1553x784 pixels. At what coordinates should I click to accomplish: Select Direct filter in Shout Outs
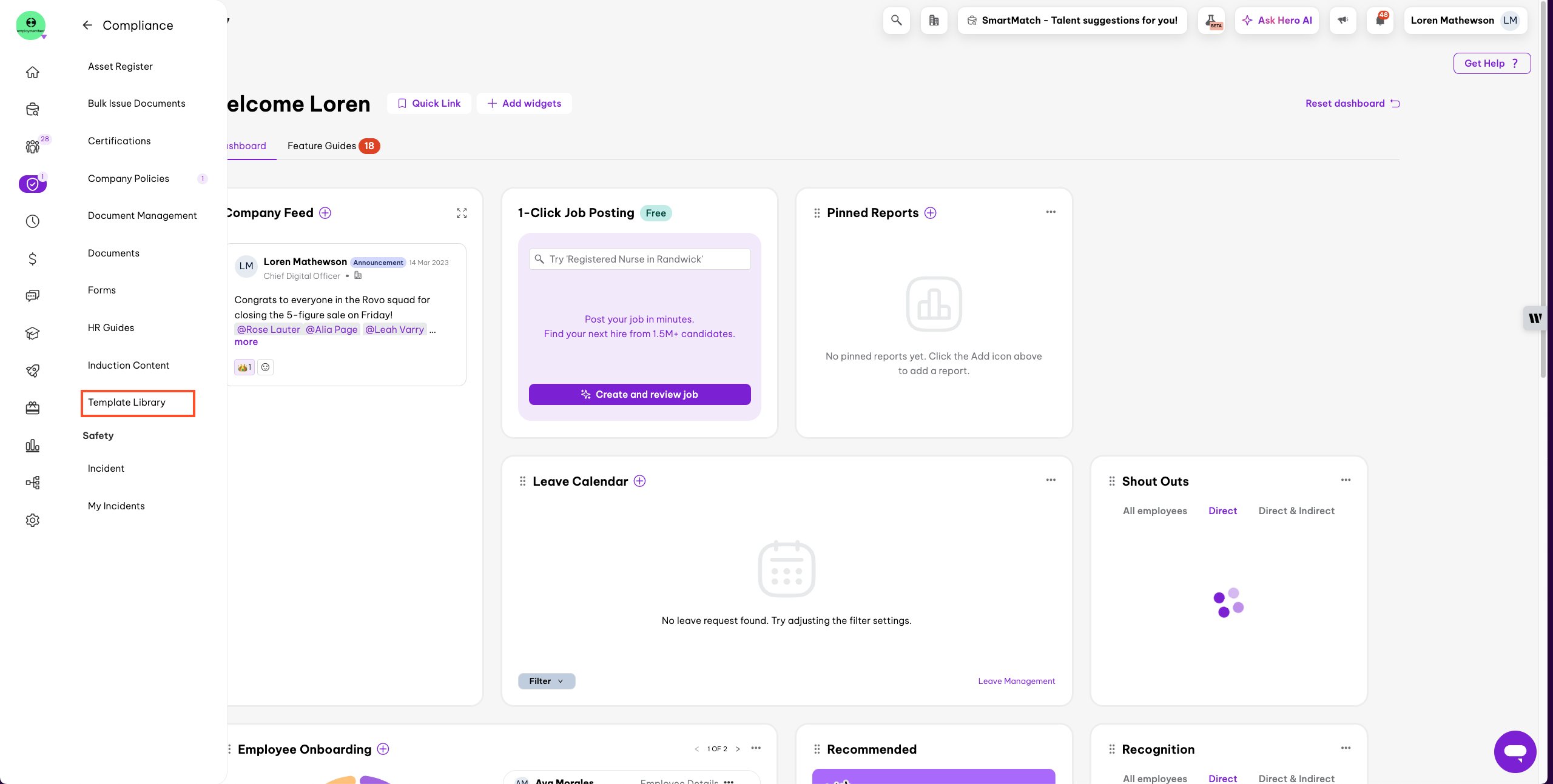1222,511
